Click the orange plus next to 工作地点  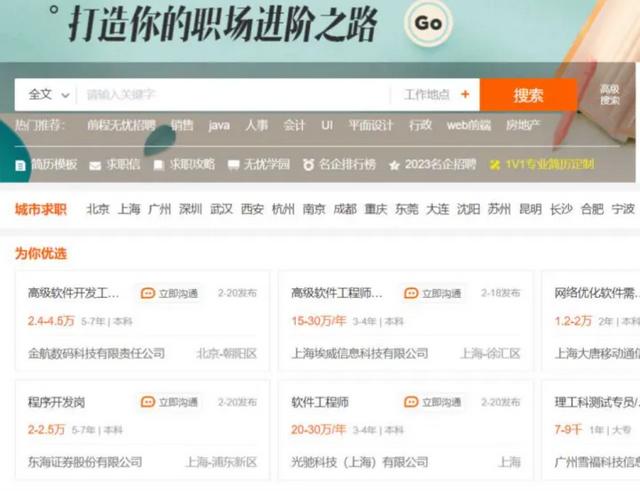pos(465,94)
